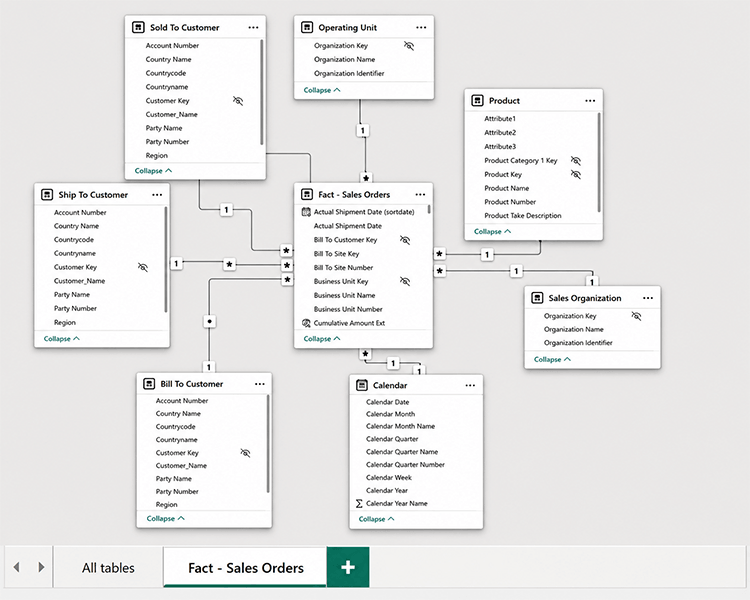Select Product Number field
Screen dimensions: 750x600
pyautogui.click(x=510, y=202)
